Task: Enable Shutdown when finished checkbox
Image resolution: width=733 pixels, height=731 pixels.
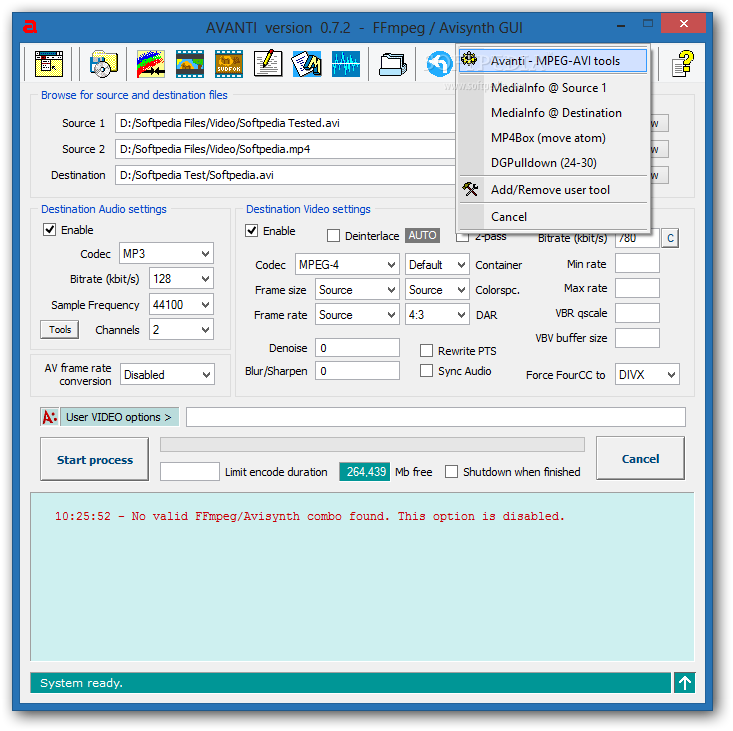Action: point(452,472)
